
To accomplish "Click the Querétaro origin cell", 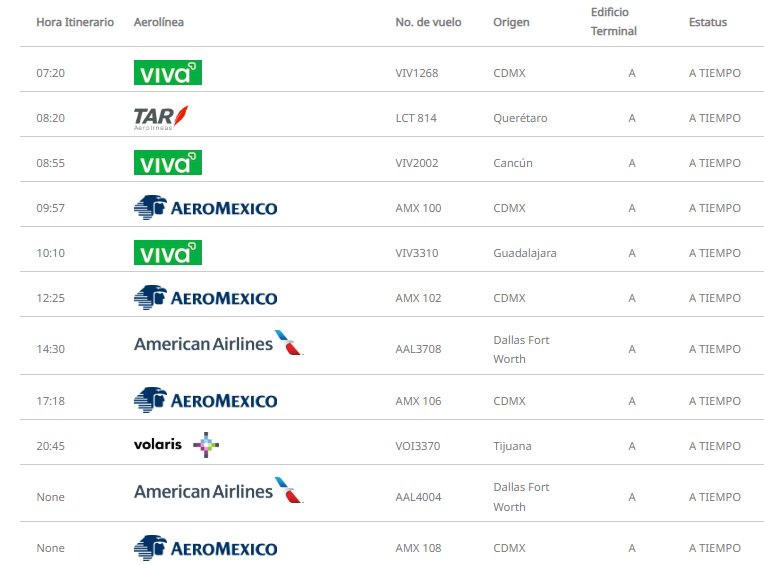I will (x=520, y=118).
